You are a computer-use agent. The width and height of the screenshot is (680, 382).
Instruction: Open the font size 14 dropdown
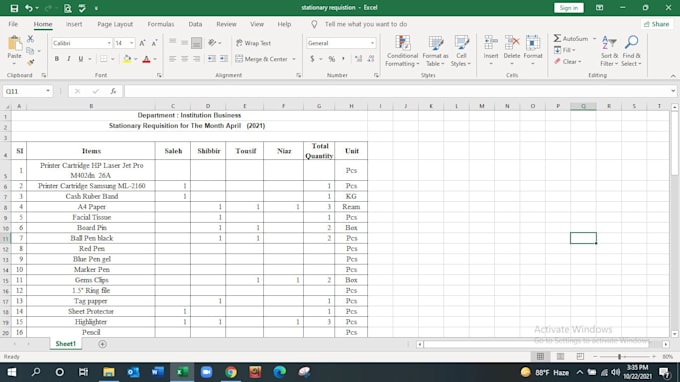(x=131, y=43)
